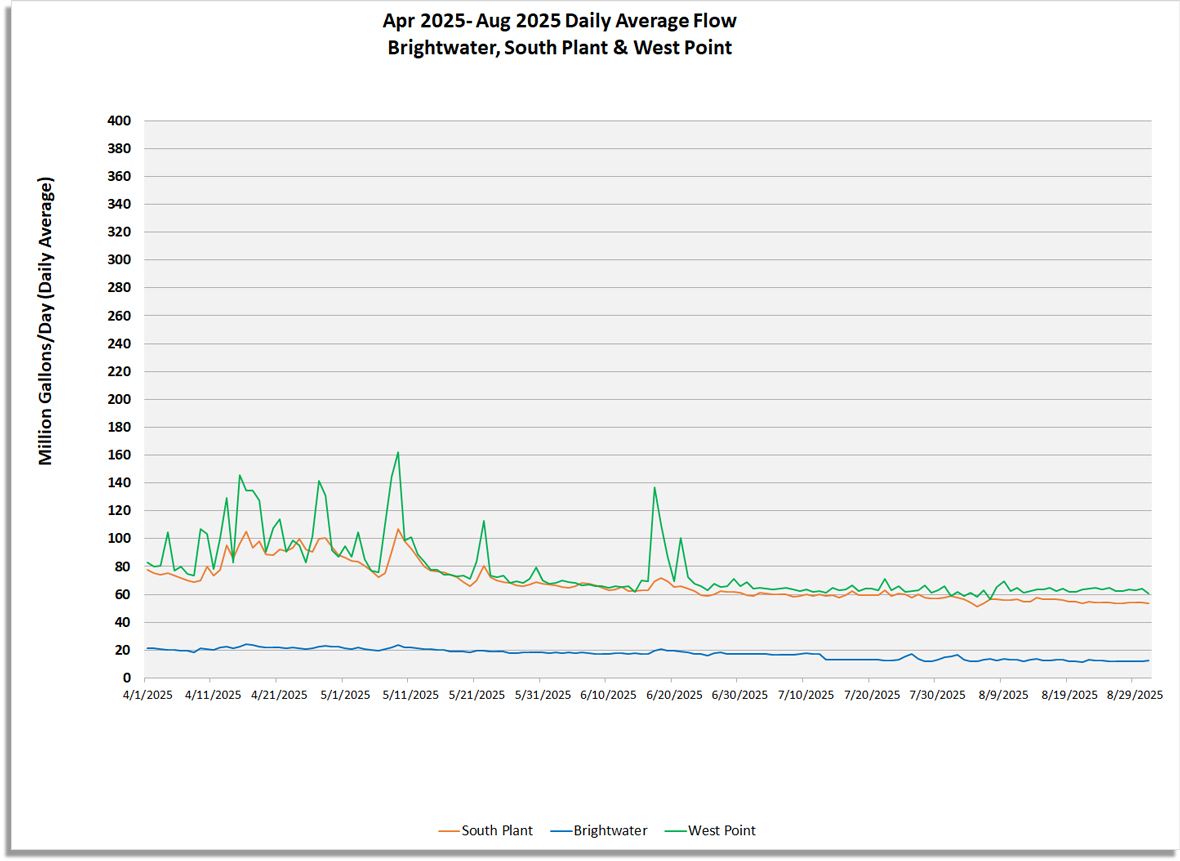Image resolution: width=1180 pixels, height=861 pixels.
Task: Select the Brightwater legend entry text
Action: coord(610,830)
